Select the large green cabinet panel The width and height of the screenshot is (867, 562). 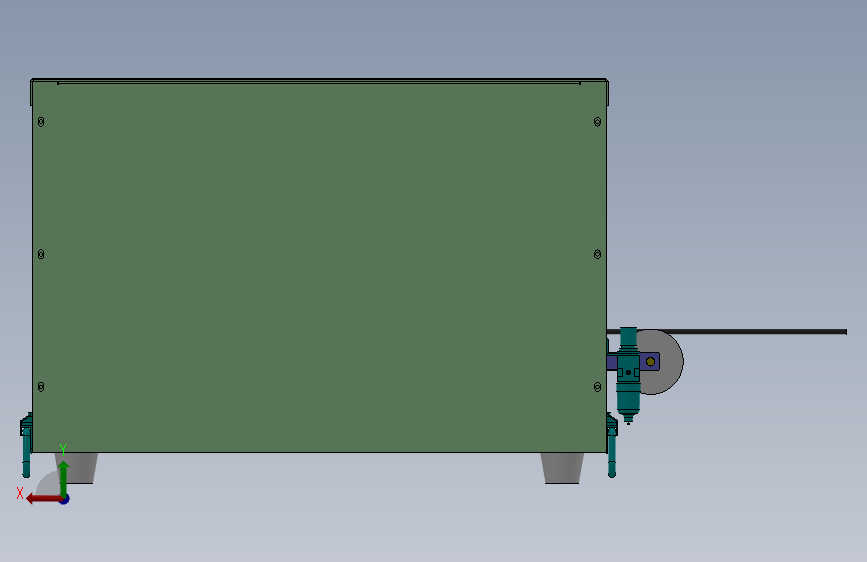(x=320, y=267)
